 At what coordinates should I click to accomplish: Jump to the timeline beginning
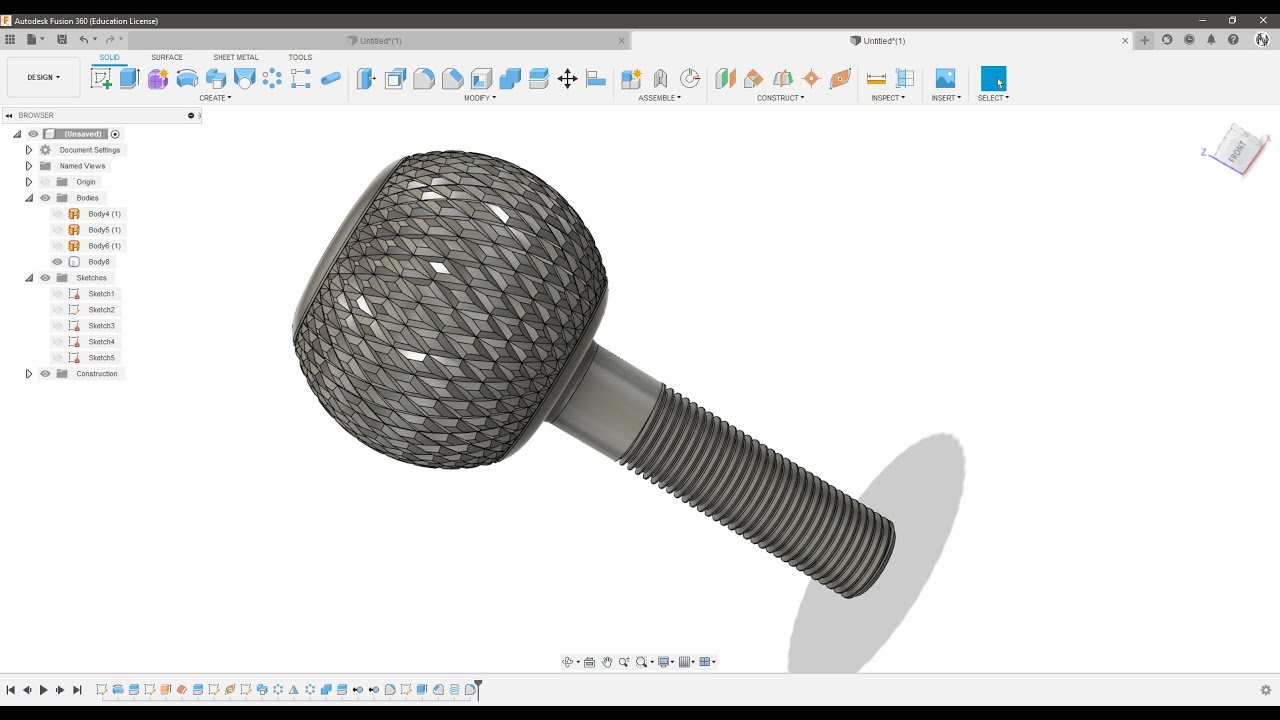[x=11, y=690]
